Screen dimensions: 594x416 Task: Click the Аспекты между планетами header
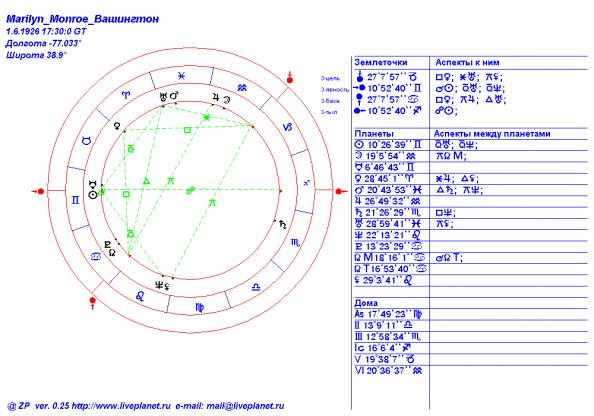point(492,133)
